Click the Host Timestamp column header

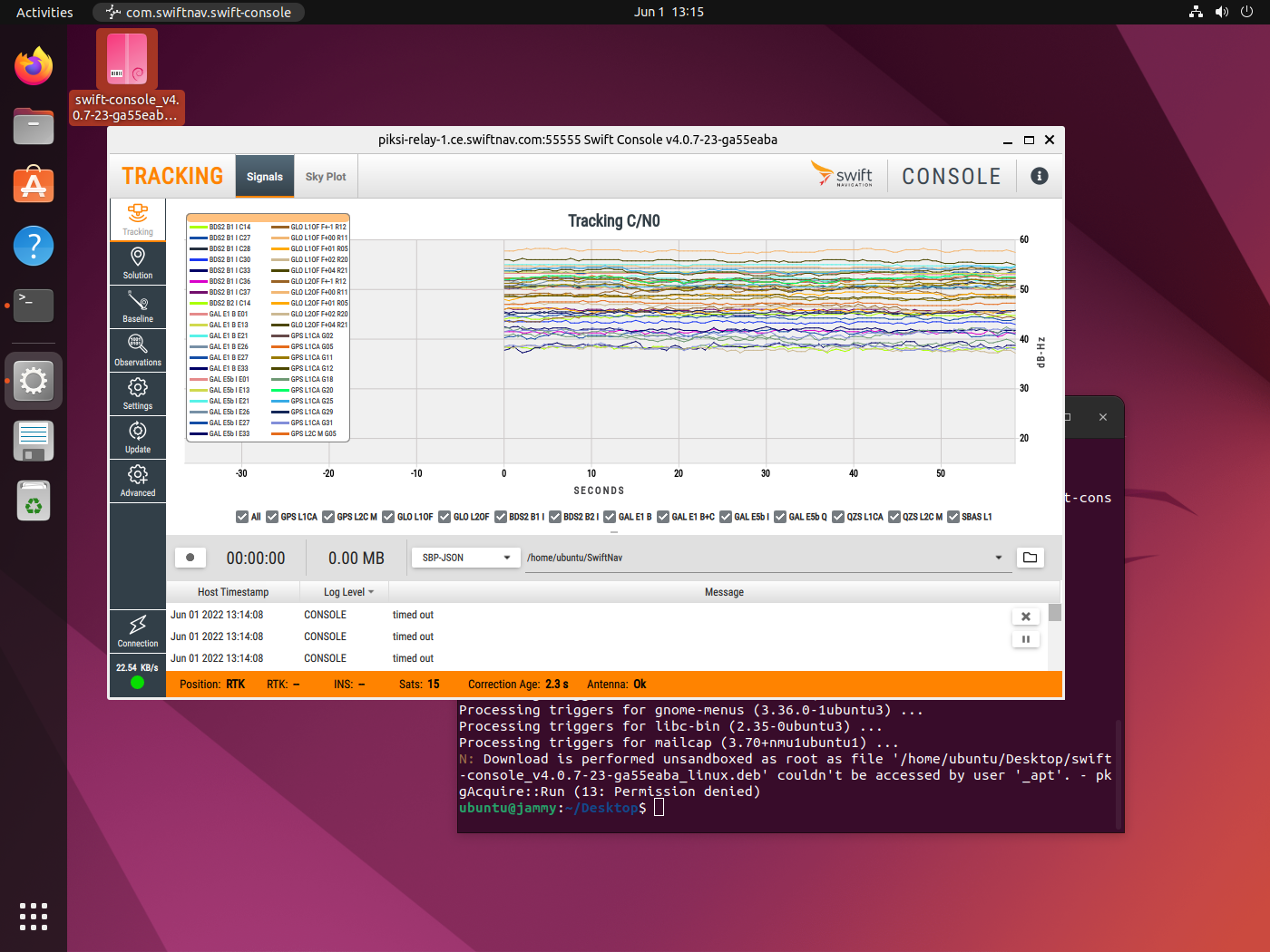(233, 592)
